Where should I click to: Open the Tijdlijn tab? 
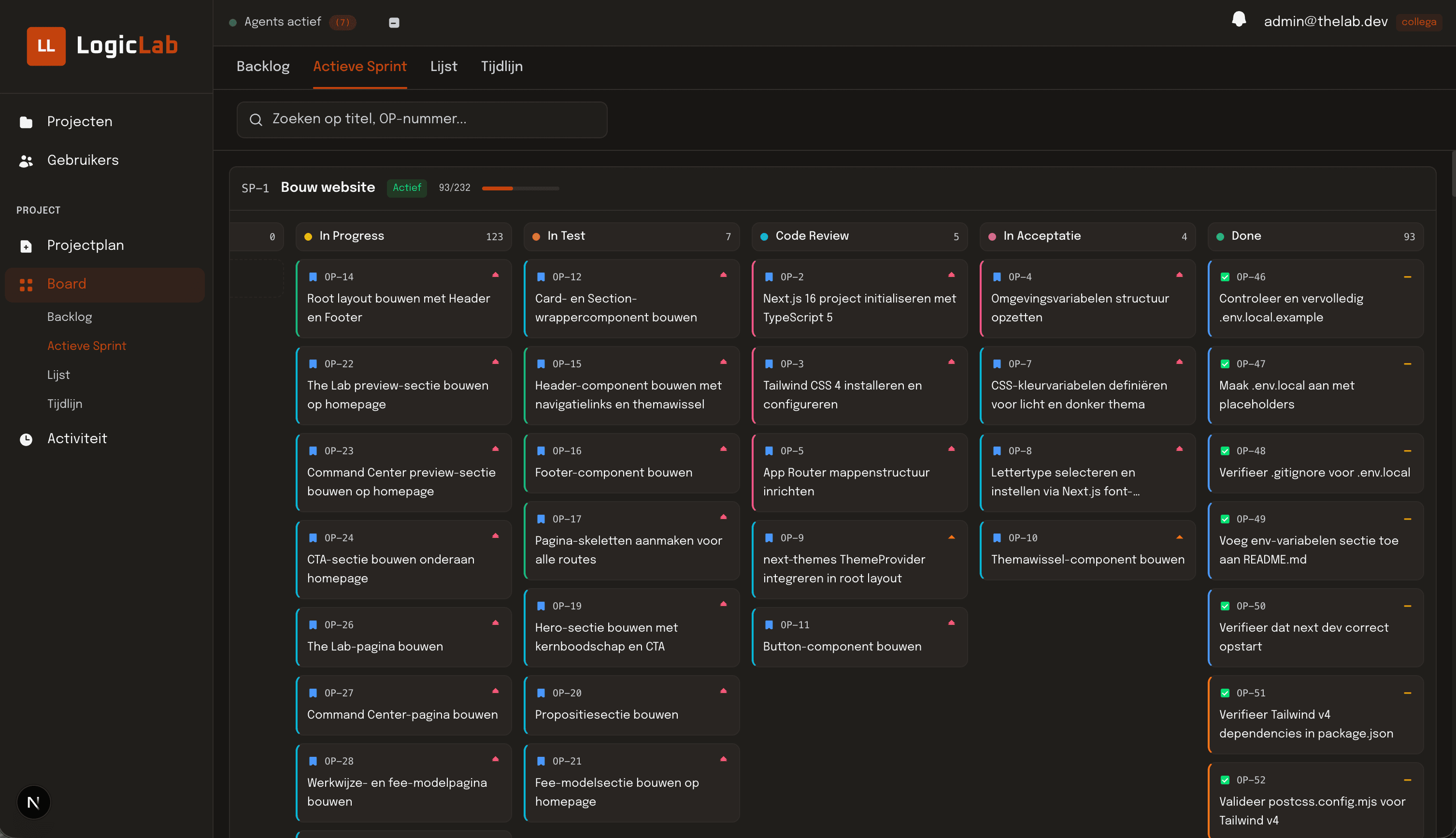pos(501,66)
